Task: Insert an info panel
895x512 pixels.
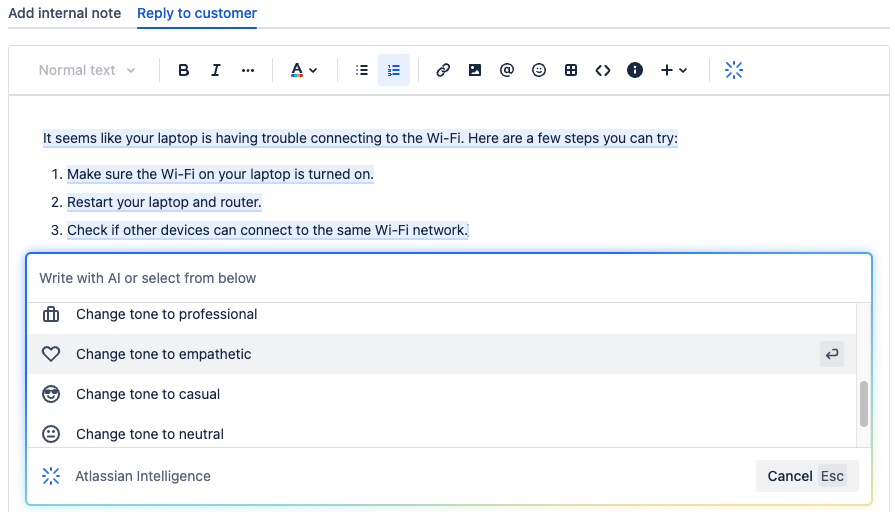Action: (635, 70)
